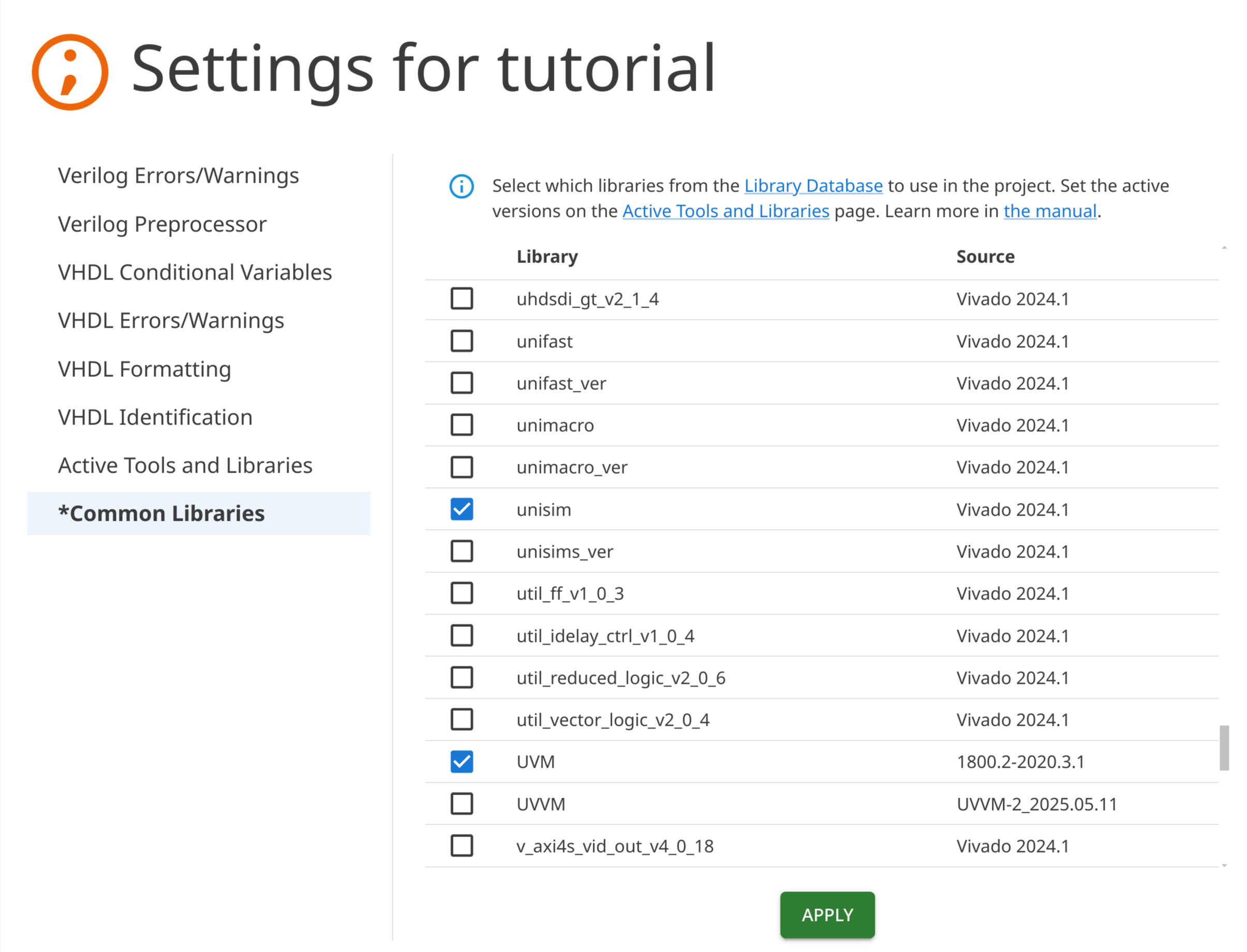The image size is (1247, 952).
Task: Enable the UVVM library checkbox
Action: click(x=461, y=803)
